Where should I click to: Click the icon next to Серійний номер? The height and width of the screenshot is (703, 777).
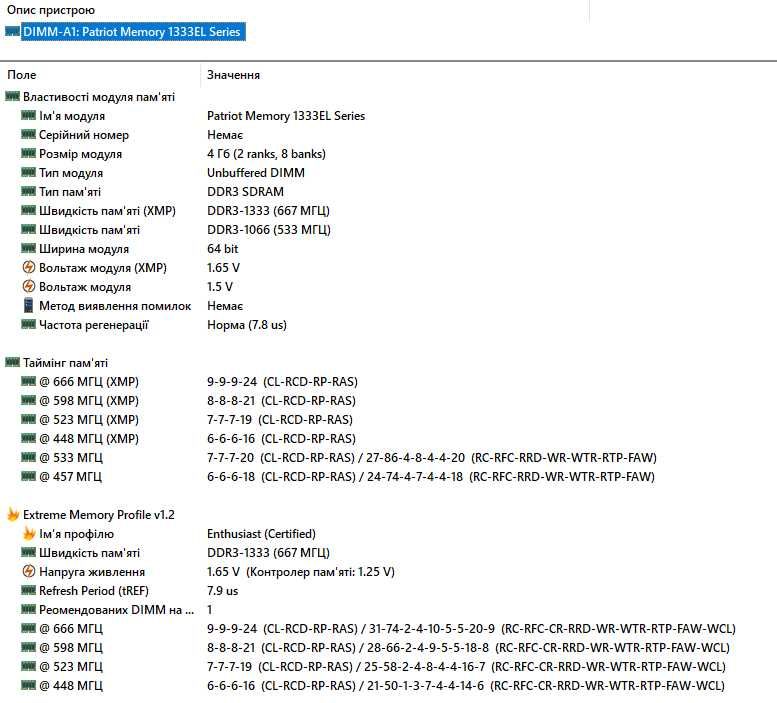(x=28, y=134)
